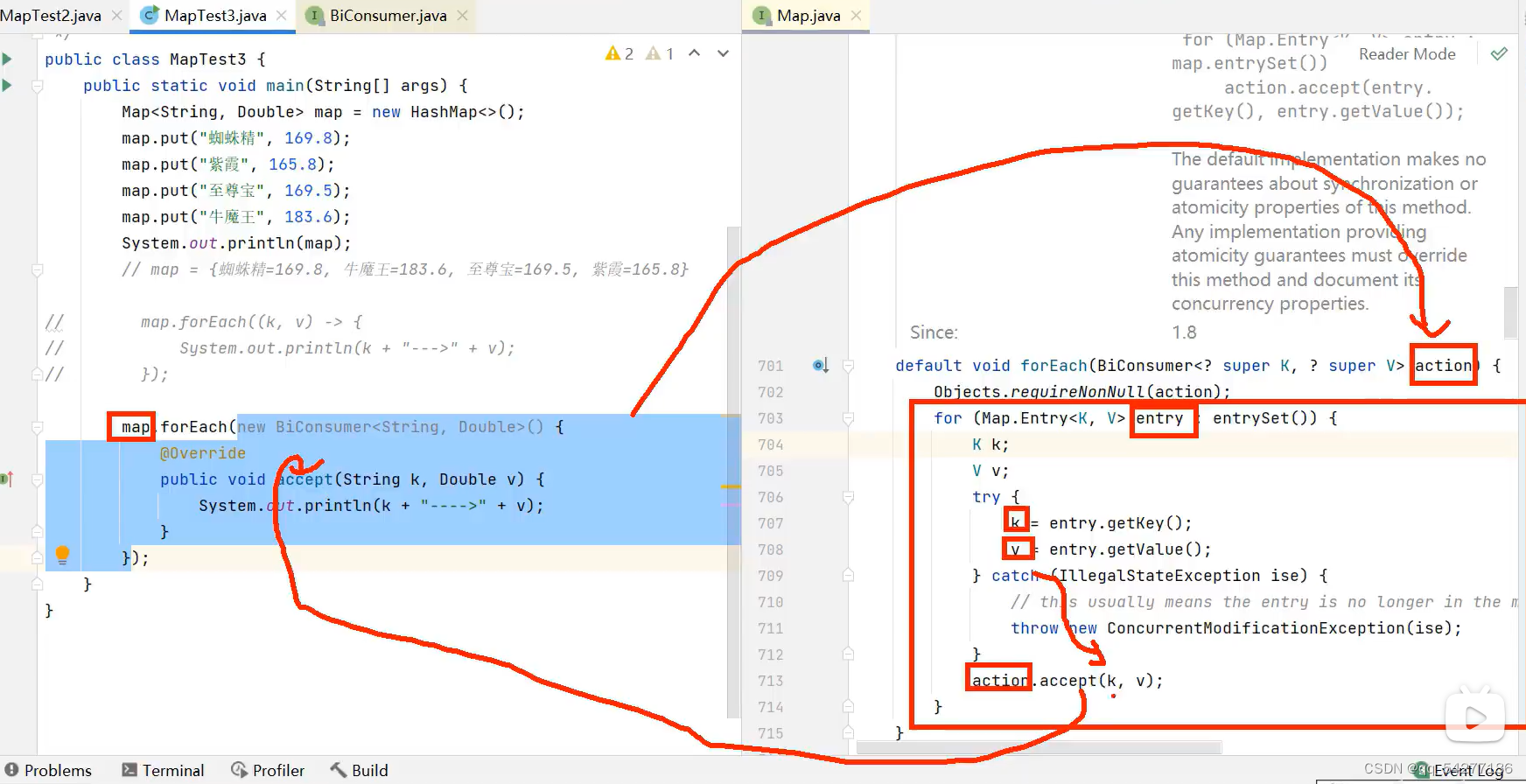The height and width of the screenshot is (784, 1526).
Task: Collapse the main method fold marker
Action: (x=38, y=86)
